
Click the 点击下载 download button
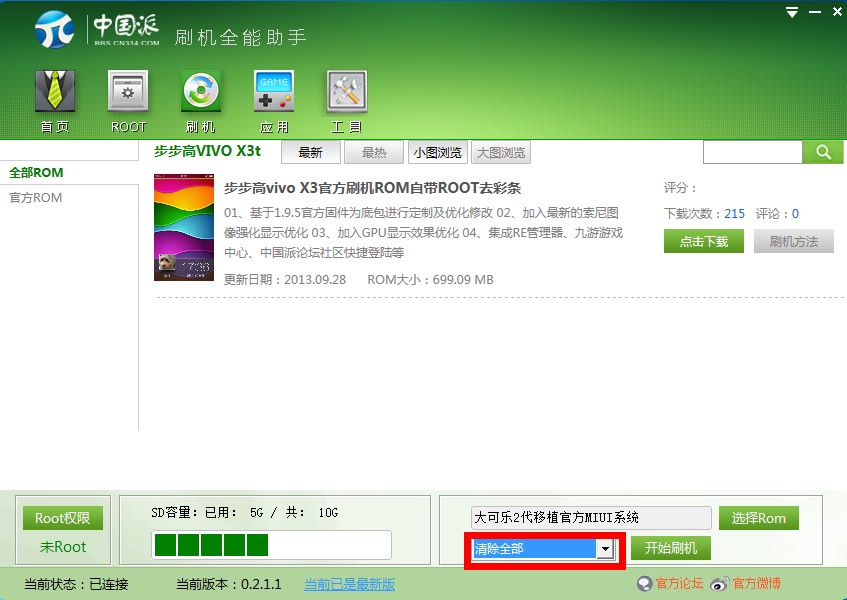[703, 241]
